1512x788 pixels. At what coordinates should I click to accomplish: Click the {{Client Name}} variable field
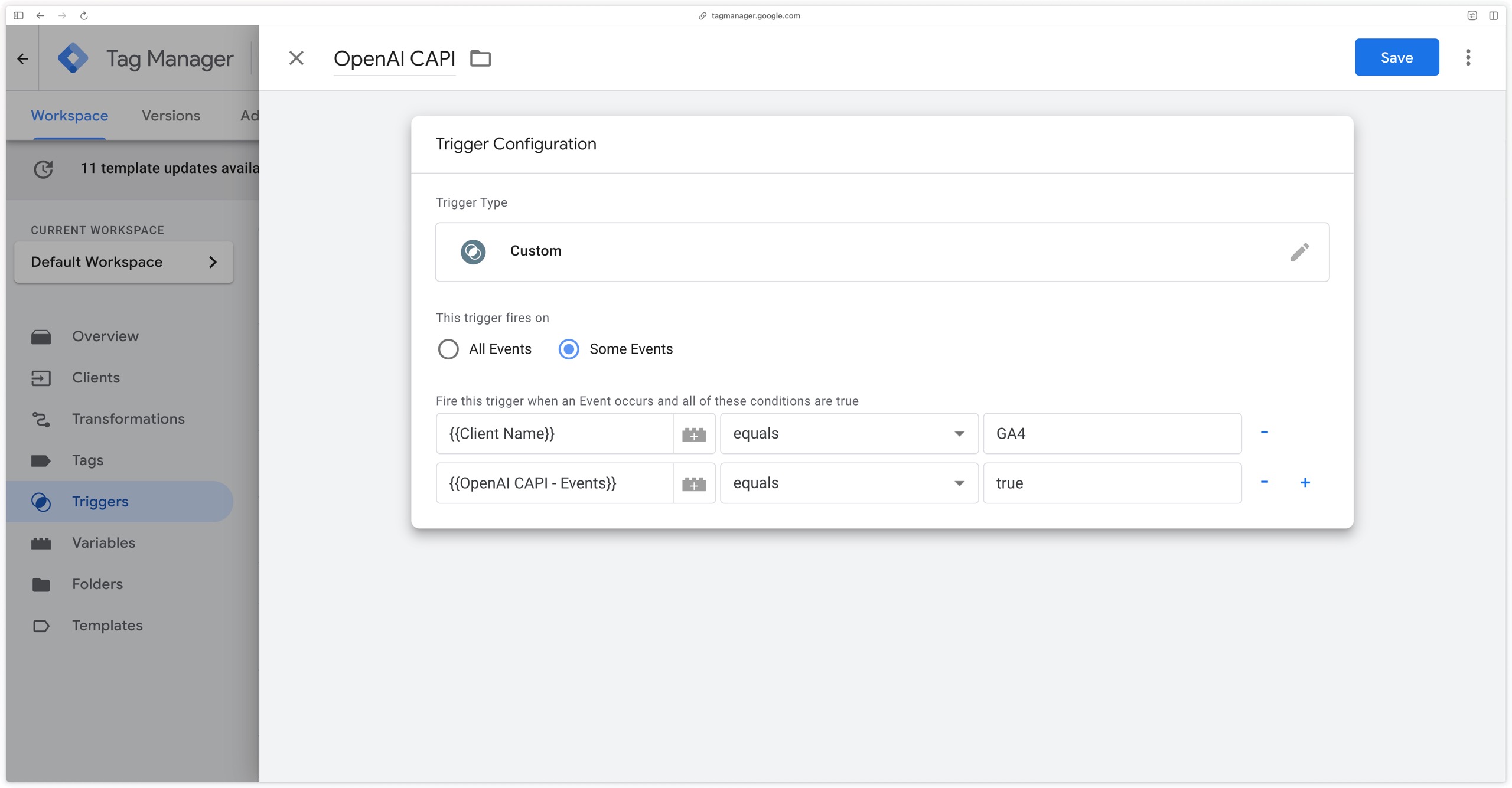coord(554,434)
